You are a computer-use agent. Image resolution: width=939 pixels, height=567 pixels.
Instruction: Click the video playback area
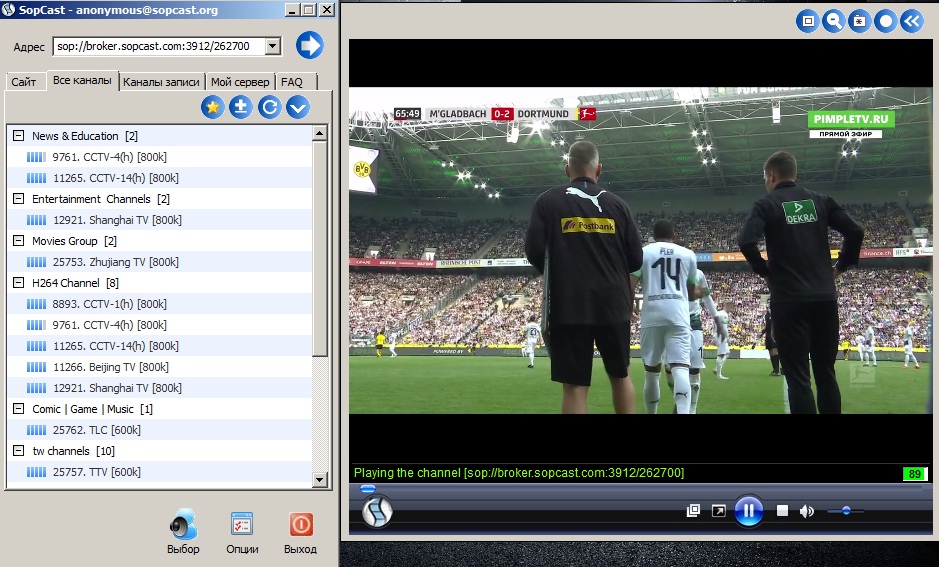click(641, 250)
